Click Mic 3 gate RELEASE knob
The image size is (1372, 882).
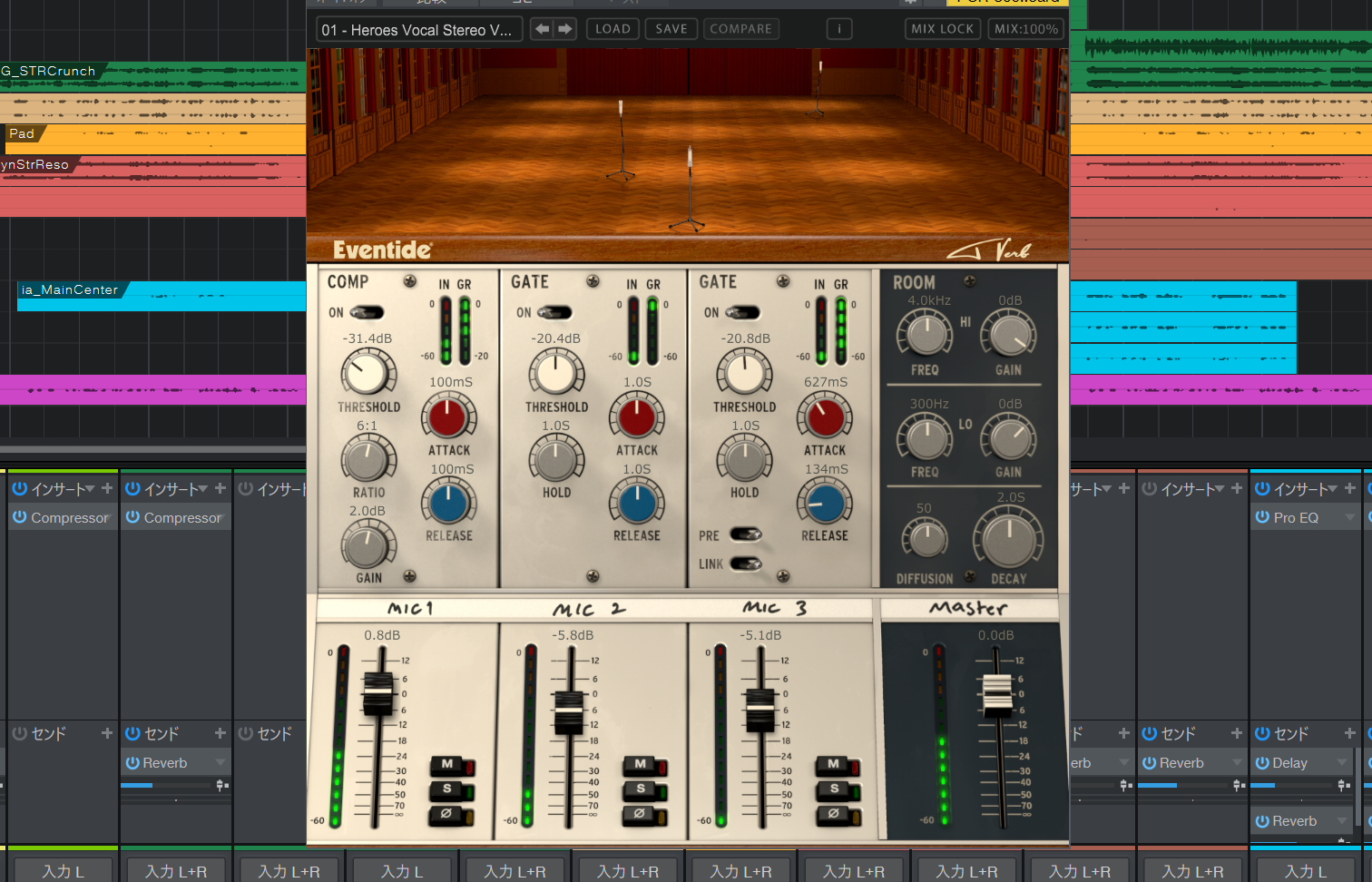point(824,503)
